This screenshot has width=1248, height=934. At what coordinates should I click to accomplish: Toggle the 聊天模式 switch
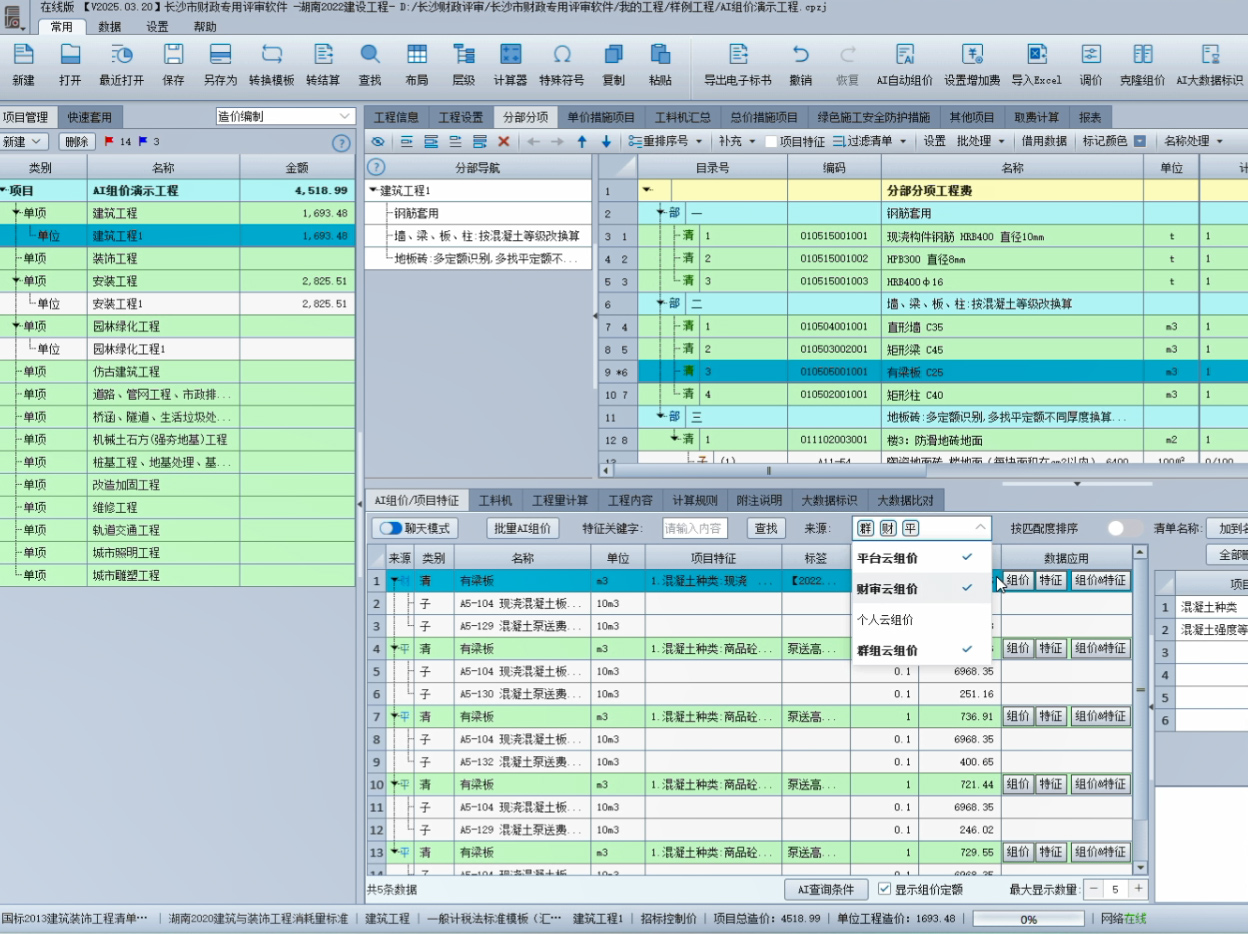390,528
